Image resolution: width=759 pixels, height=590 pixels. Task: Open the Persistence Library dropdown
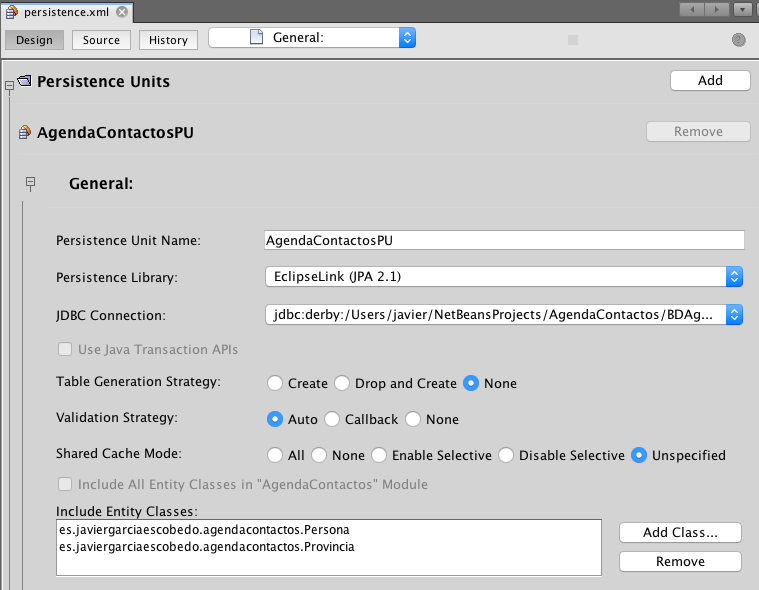pos(734,276)
